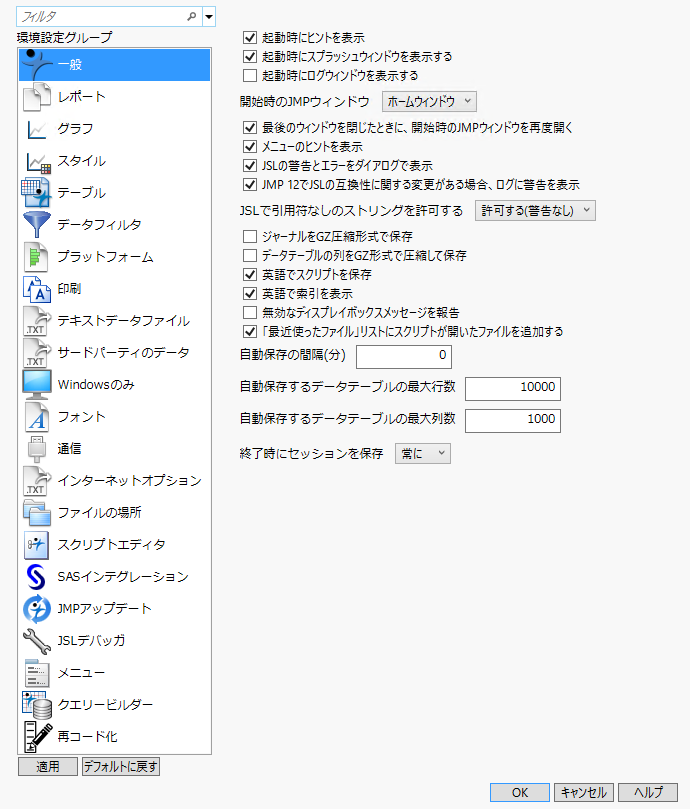Image resolution: width=690 pixels, height=809 pixels.
Task: Open the 再コード化 preferences icon
Action: tap(37, 736)
